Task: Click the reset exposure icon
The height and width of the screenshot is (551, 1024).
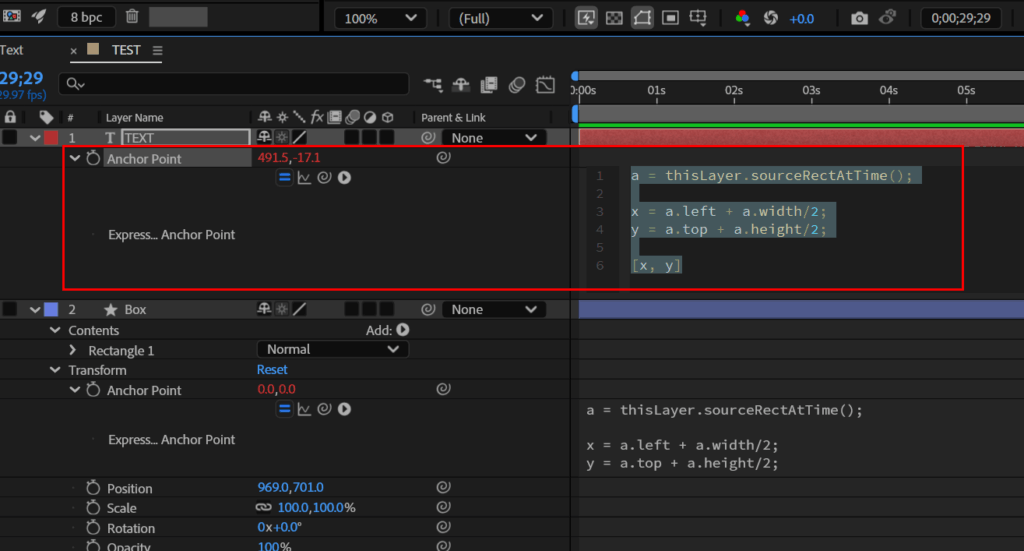Action: pyautogui.click(x=771, y=18)
